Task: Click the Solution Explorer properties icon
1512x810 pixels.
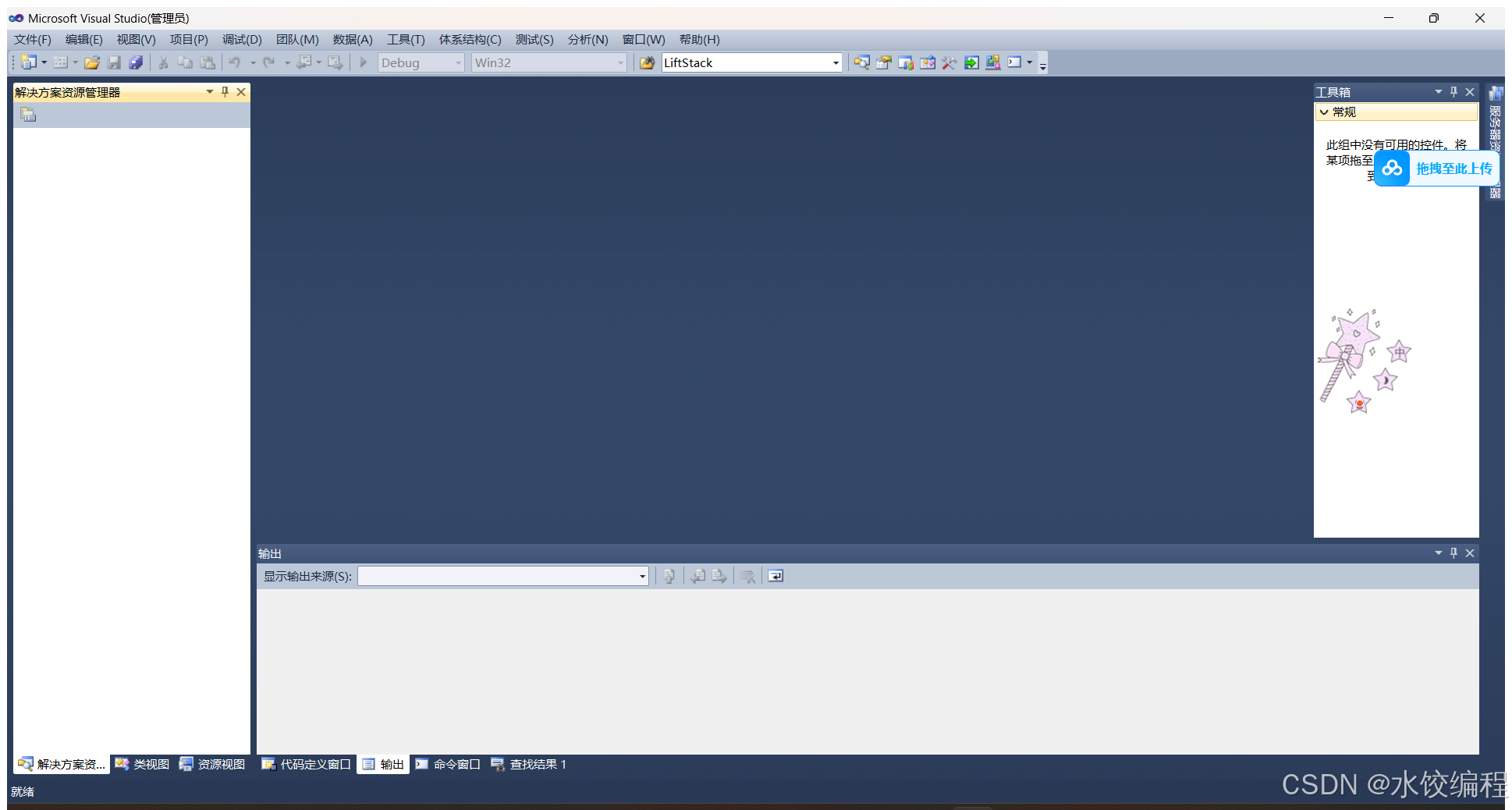Action: 29,115
